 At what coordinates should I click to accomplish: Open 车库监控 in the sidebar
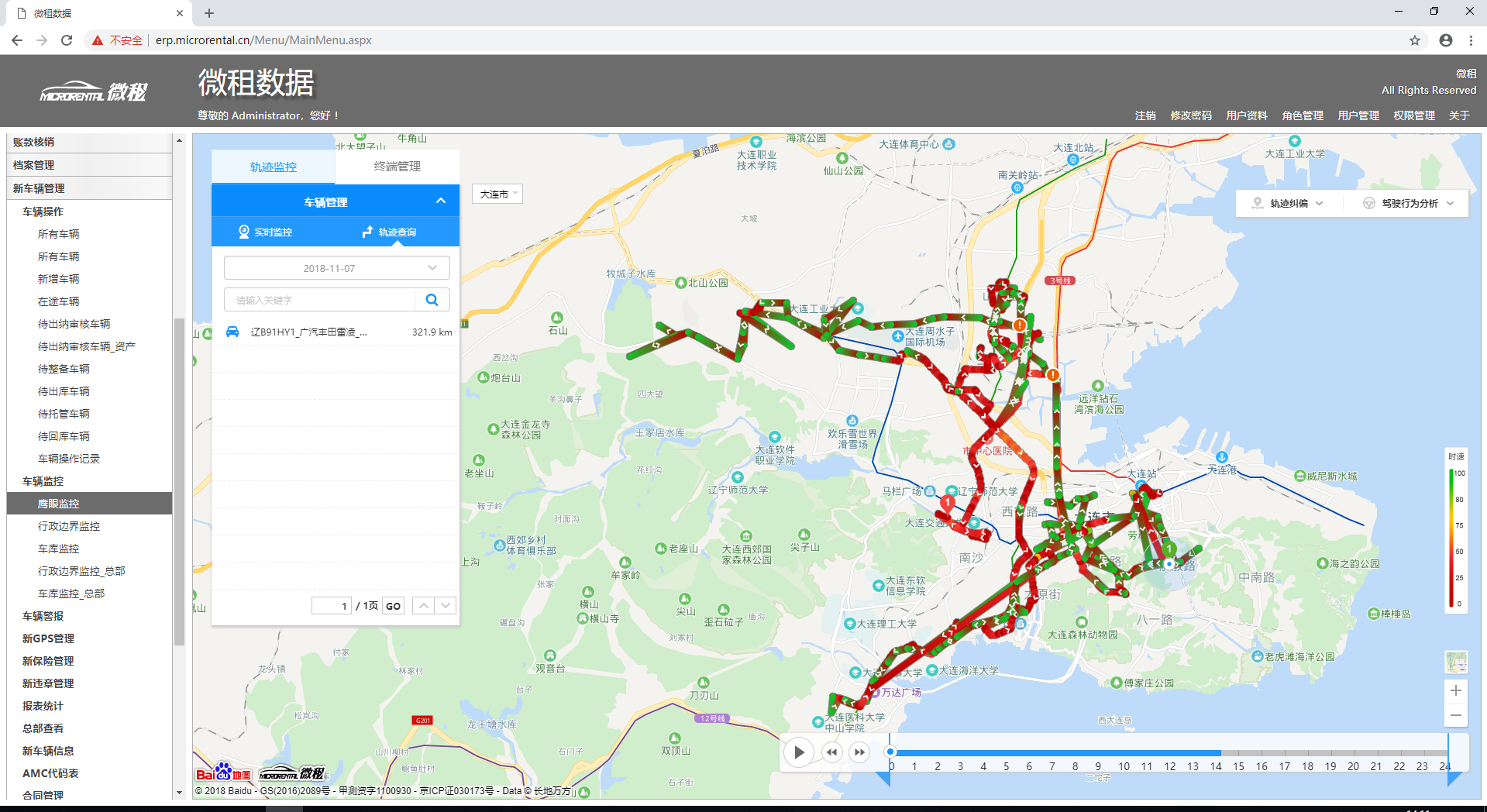coord(59,549)
